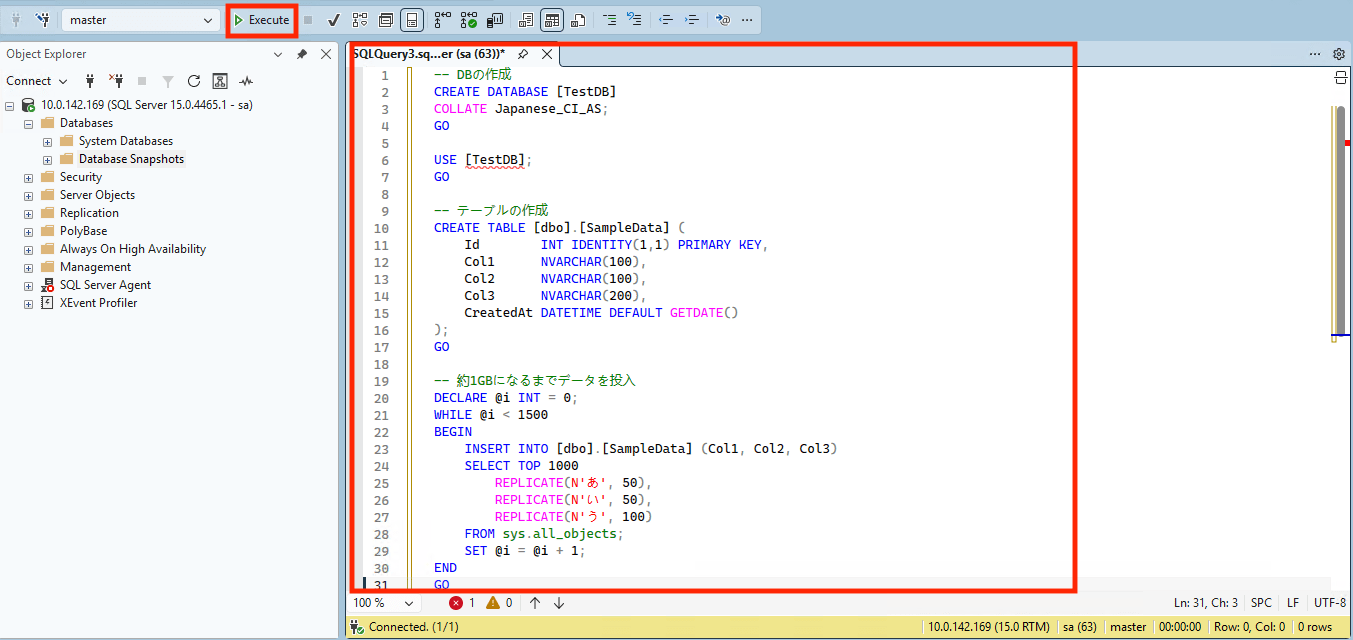The height and width of the screenshot is (640, 1353).
Task: Switch output to Results to Grid
Action: point(552,20)
